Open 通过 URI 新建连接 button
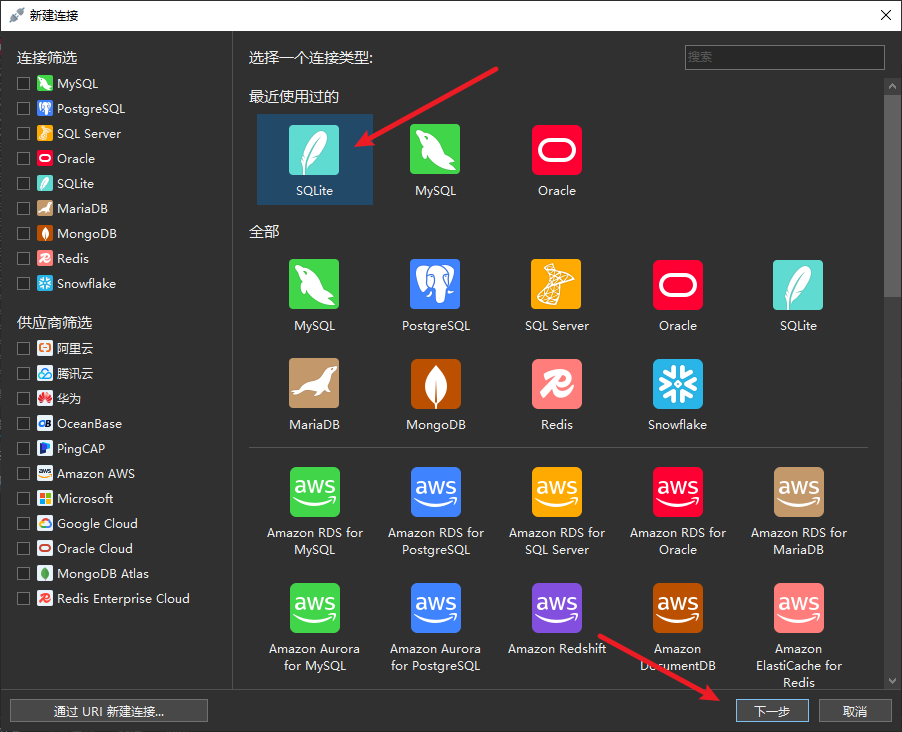902x732 pixels. tap(109, 711)
